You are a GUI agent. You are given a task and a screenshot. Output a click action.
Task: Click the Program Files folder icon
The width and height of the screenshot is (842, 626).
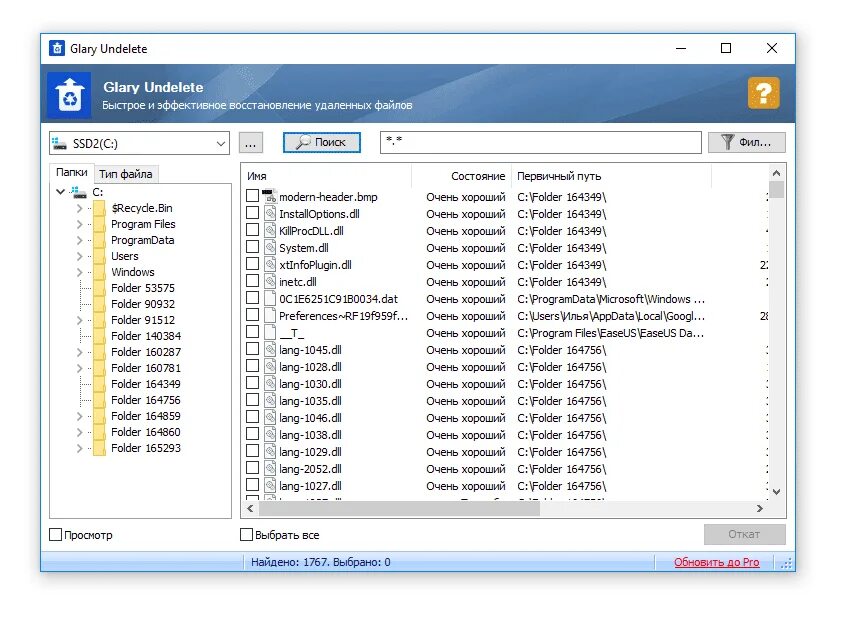tap(99, 224)
